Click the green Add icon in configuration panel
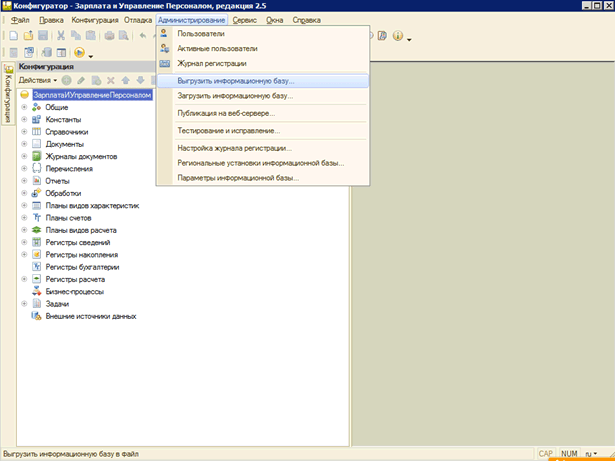This screenshot has height=461, width=615. 67,80
